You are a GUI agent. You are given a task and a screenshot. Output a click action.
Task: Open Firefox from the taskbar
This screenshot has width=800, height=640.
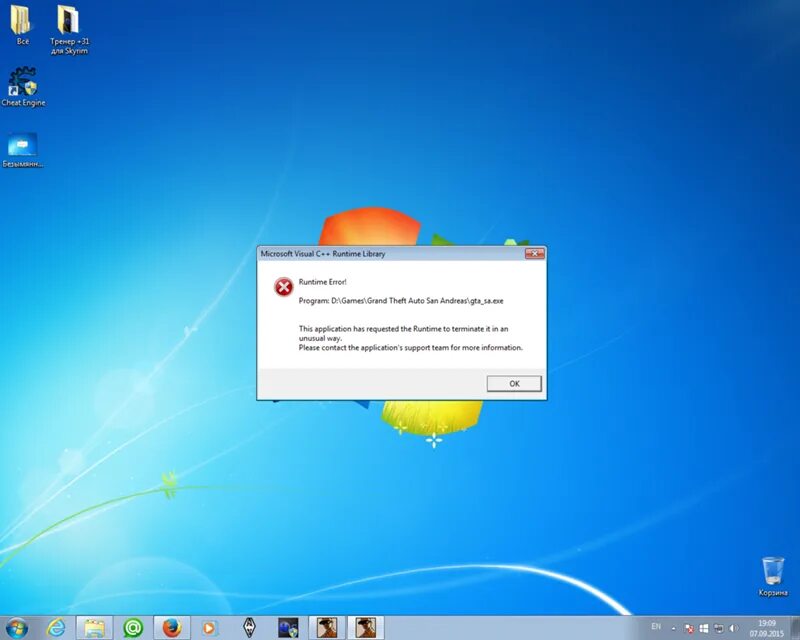(171, 628)
